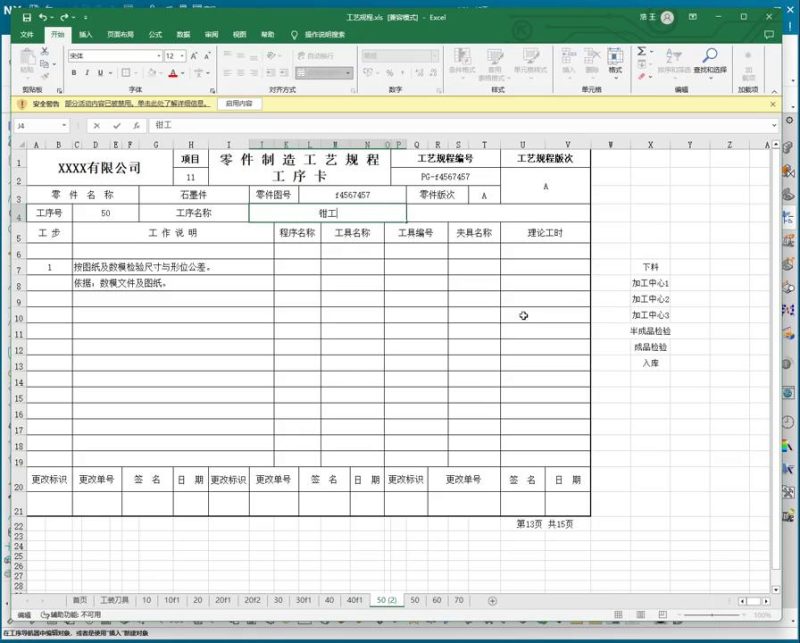The image size is (800, 643).
Task: Click the Find and Select magnifier icon
Action: click(709, 57)
